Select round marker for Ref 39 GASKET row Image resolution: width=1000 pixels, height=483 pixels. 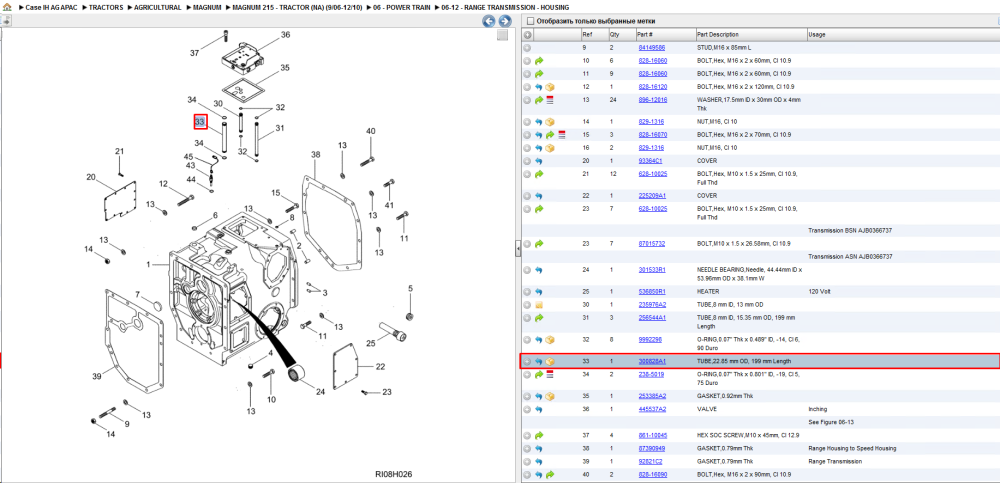click(527, 461)
